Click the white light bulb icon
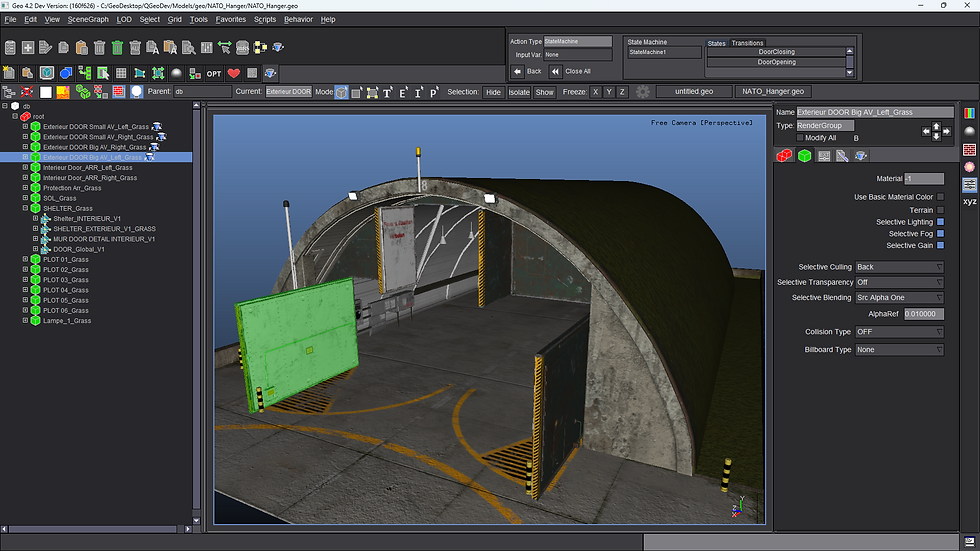980x551 pixels. pyautogui.click(x=136, y=92)
